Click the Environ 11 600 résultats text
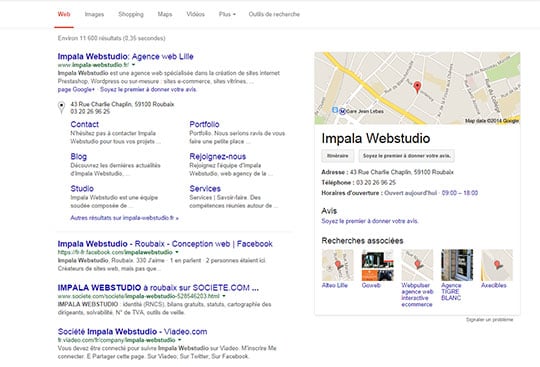The height and width of the screenshot is (367, 540). (112, 38)
